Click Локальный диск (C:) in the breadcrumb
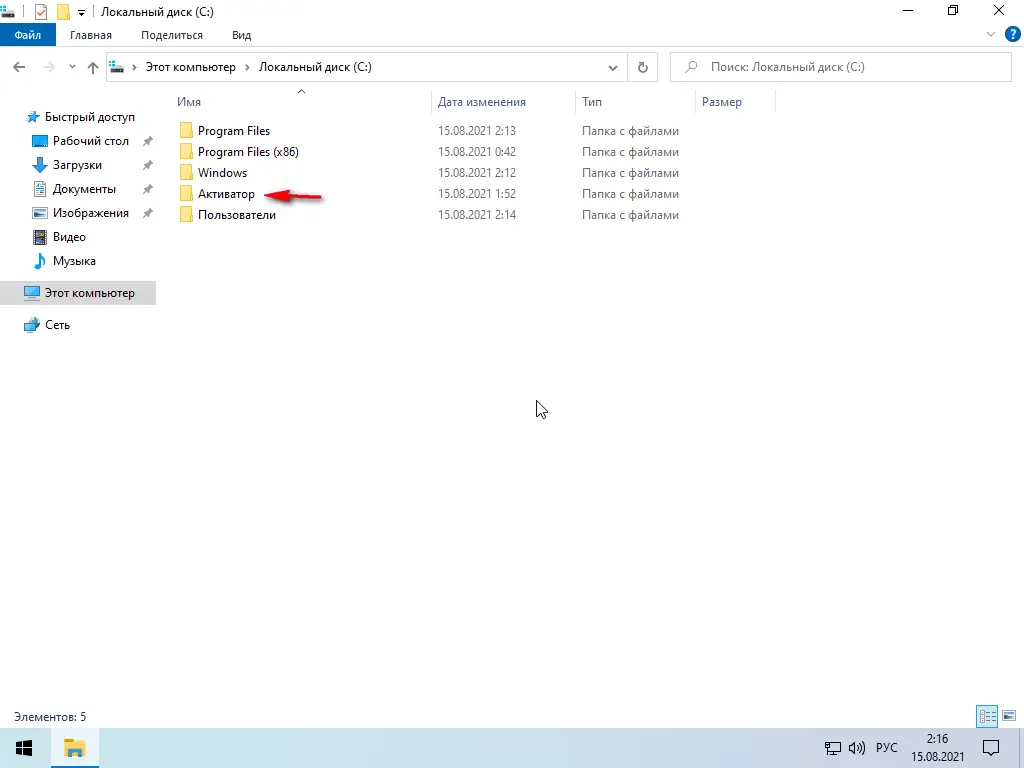The height and width of the screenshot is (768, 1024). [315, 67]
